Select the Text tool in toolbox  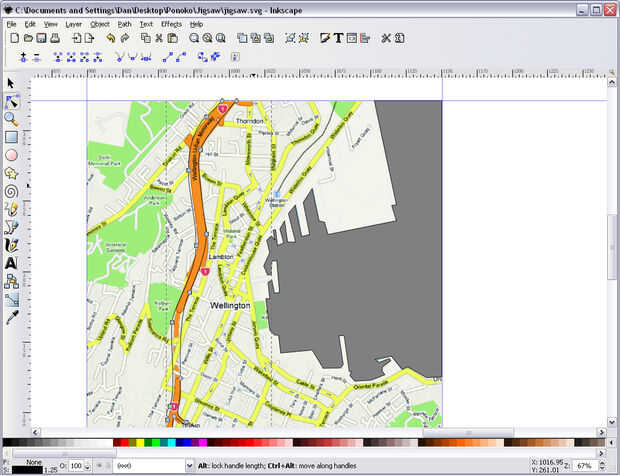[x=11, y=263]
